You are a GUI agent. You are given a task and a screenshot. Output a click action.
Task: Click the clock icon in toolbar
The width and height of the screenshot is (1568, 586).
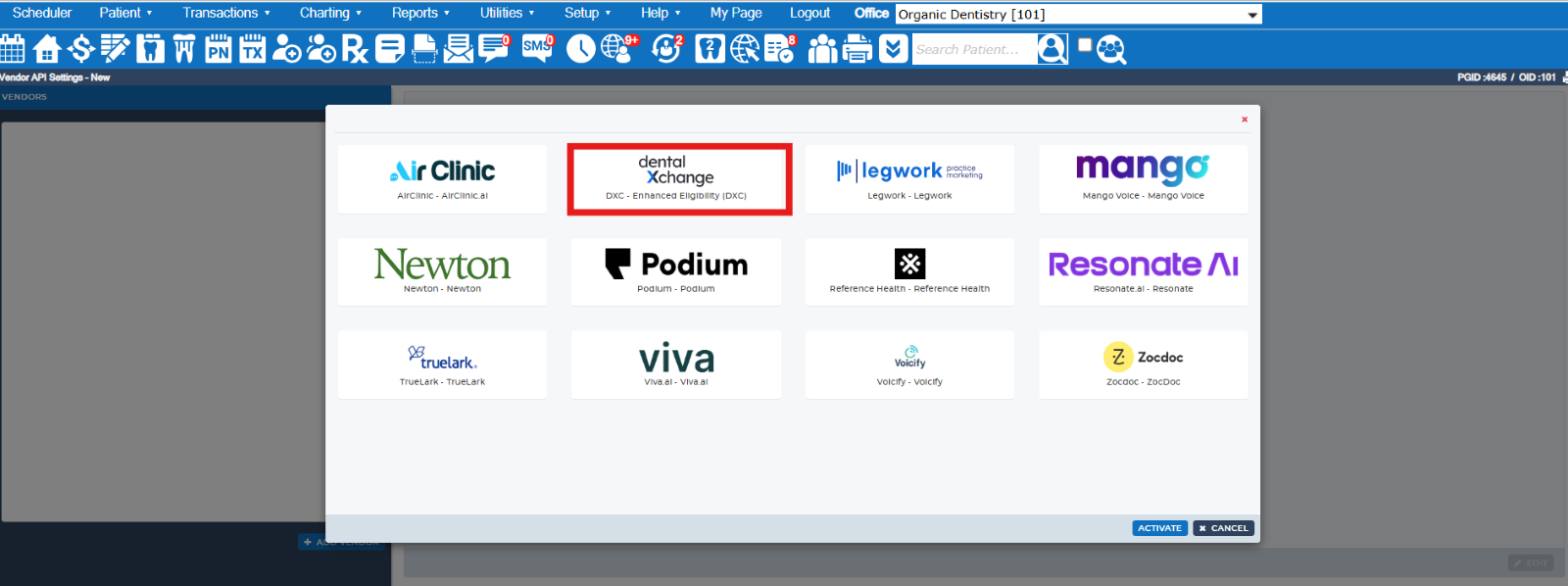(580, 48)
